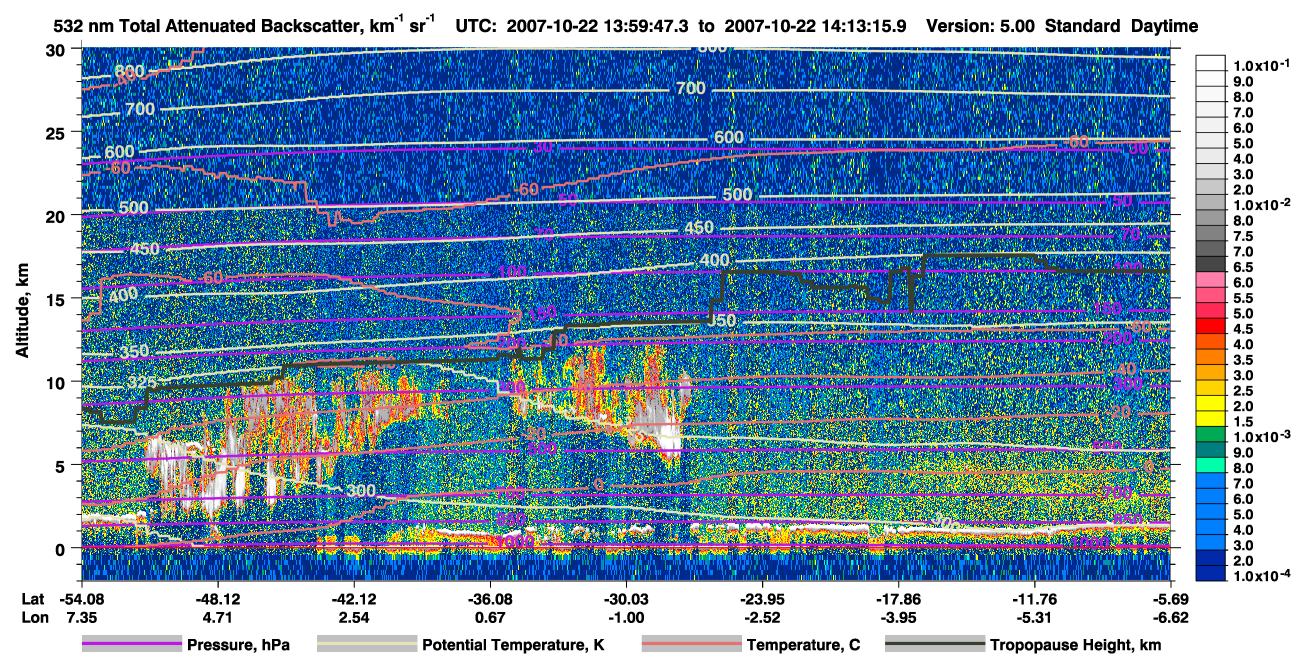Select longitude value '7.35'

coord(80,618)
